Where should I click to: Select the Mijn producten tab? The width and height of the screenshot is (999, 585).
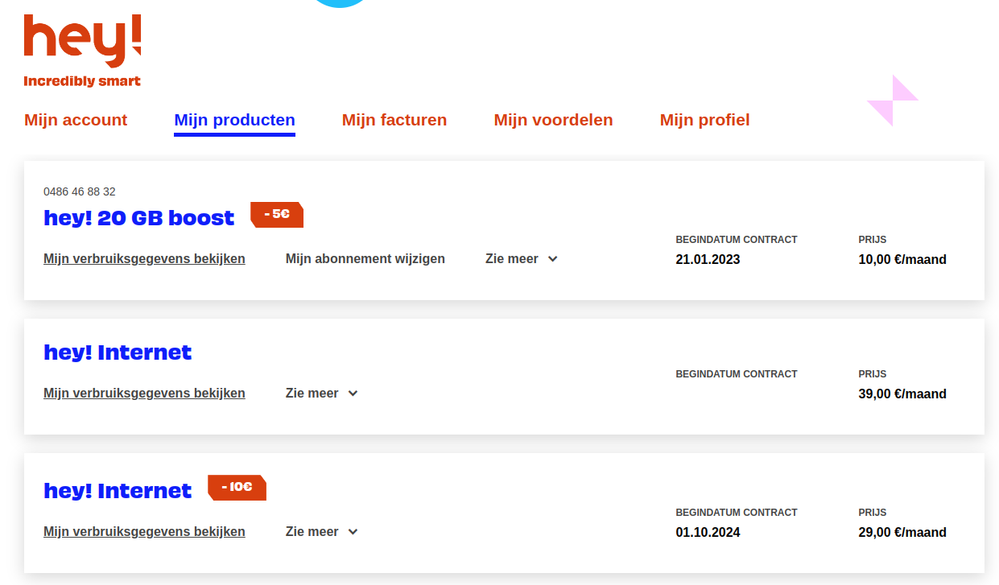pos(234,120)
